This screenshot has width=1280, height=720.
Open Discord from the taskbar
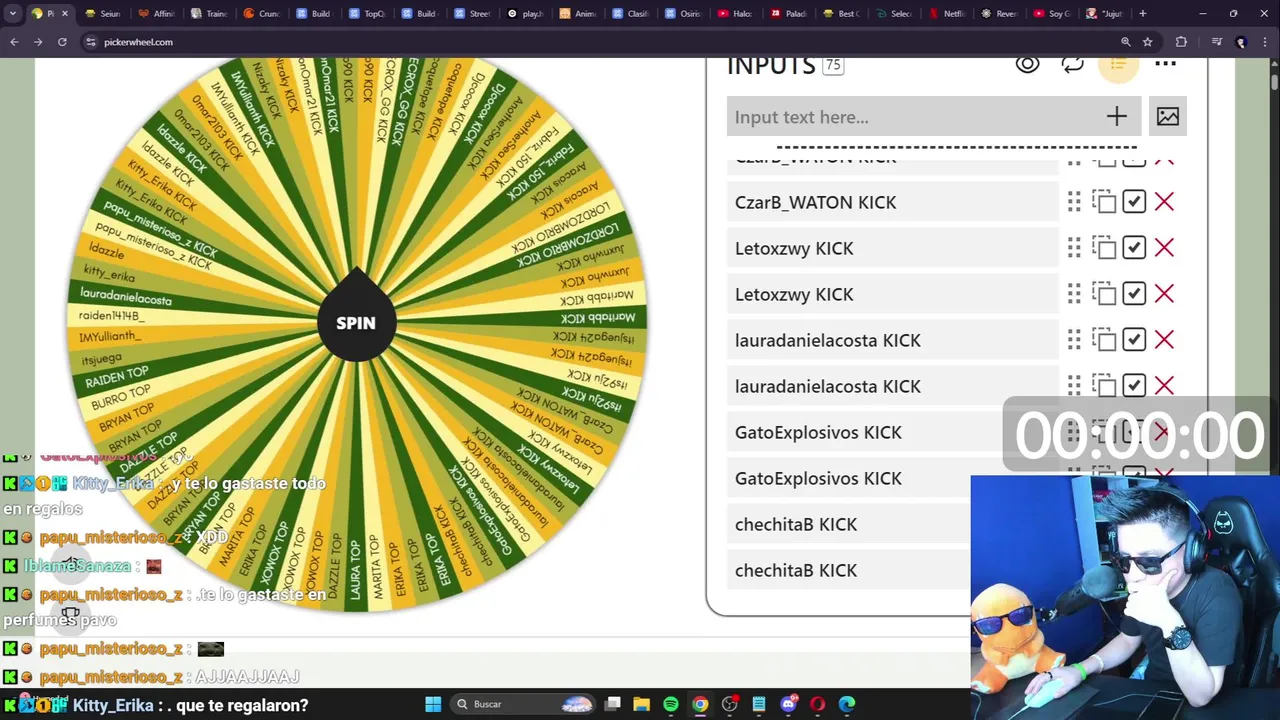[x=788, y=704]
